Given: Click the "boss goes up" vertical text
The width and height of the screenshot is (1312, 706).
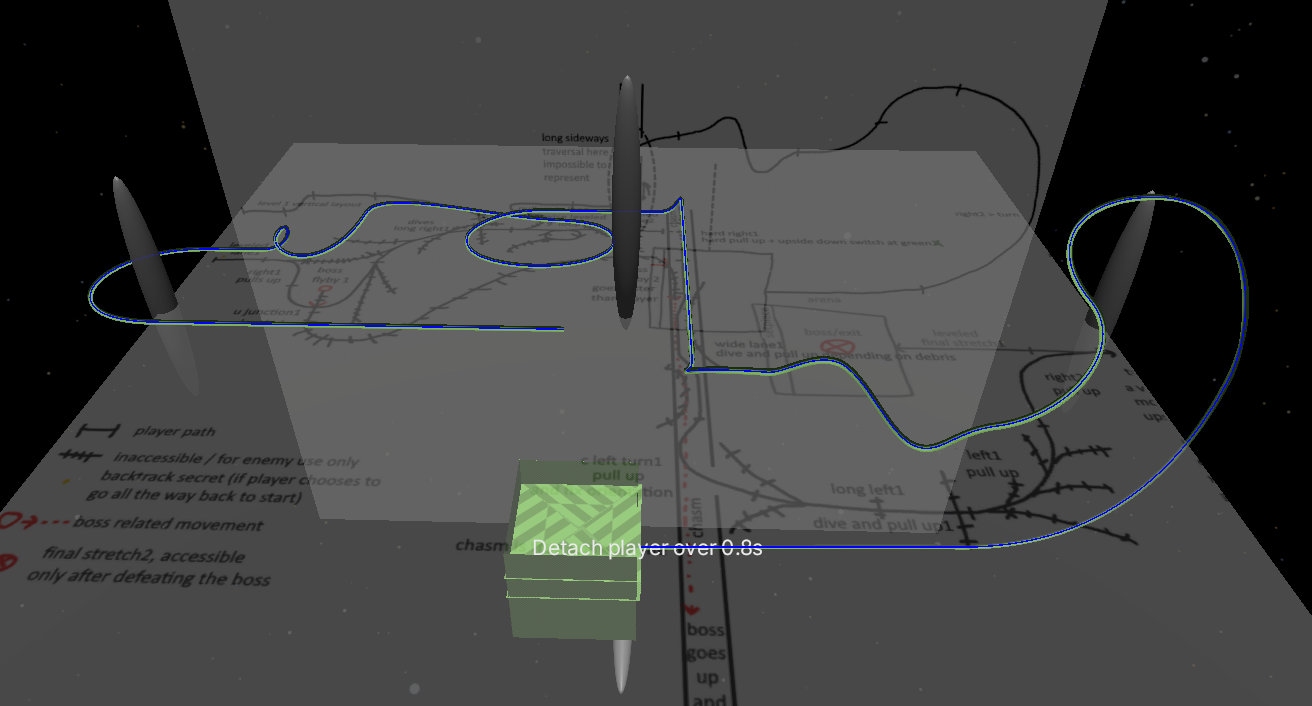Looking at the screenshot, I should (706, 654).
